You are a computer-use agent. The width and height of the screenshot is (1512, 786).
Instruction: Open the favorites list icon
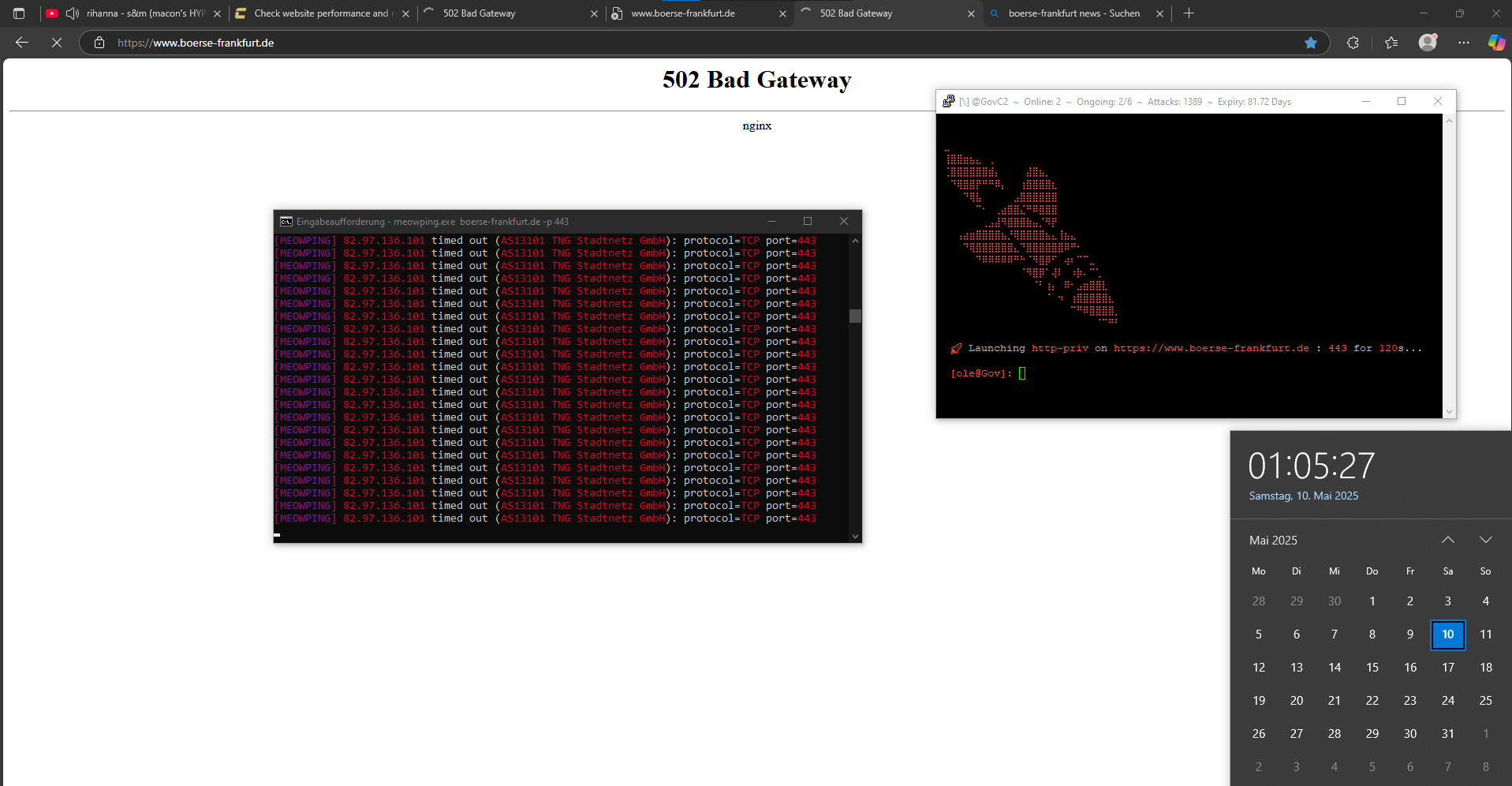pos(1391,43)
